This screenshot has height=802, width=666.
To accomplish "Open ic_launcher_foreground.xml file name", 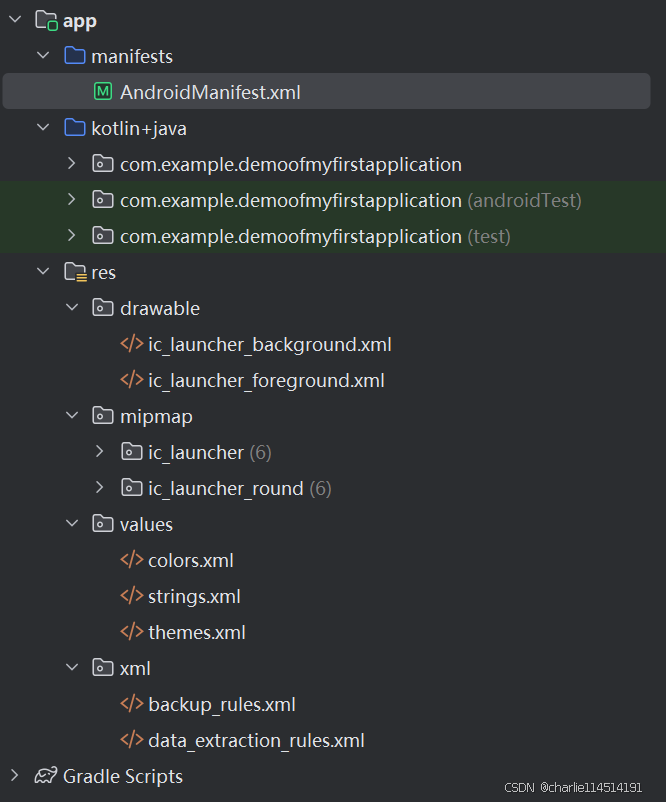I will pyautogui.click(x=266, y=381).
